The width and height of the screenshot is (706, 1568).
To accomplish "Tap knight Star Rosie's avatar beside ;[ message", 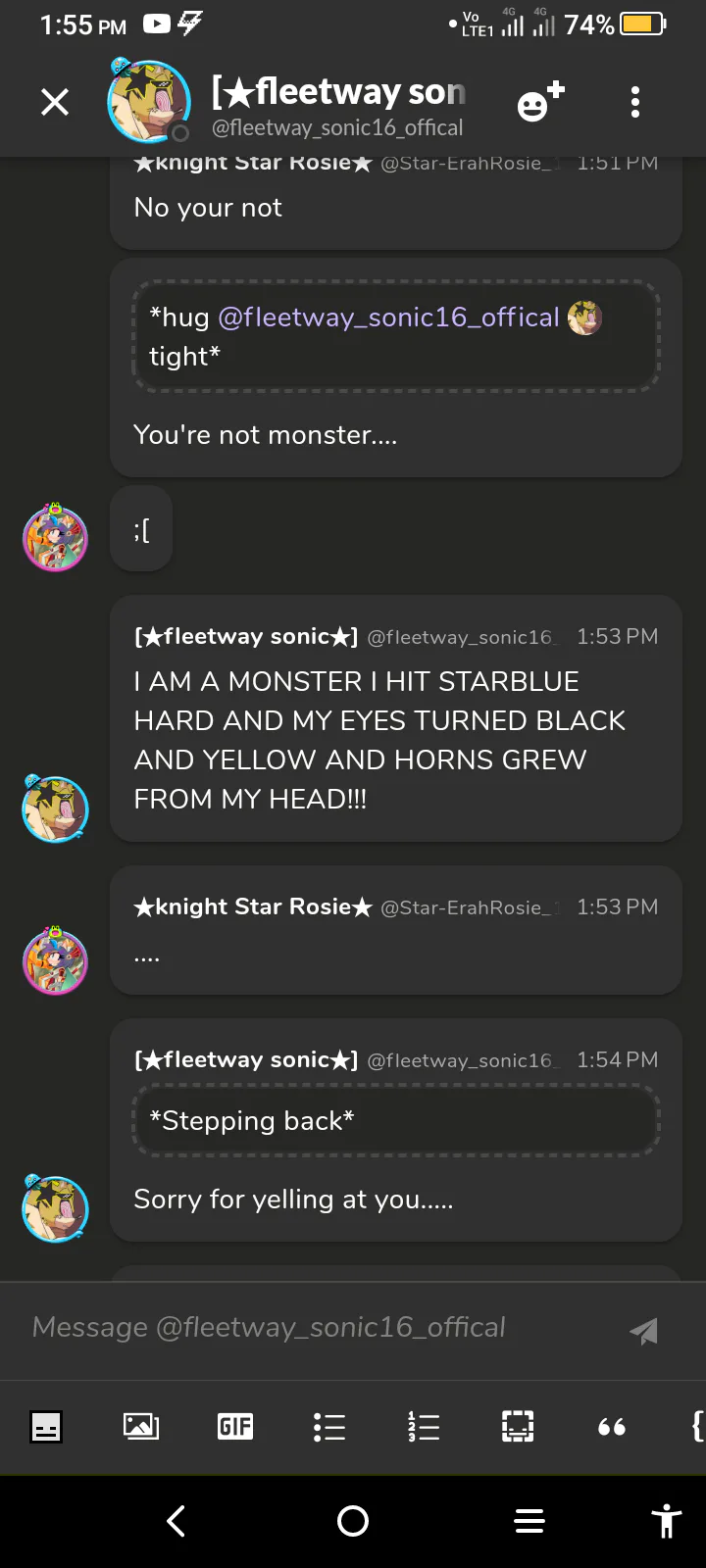I will pos(55,537).
